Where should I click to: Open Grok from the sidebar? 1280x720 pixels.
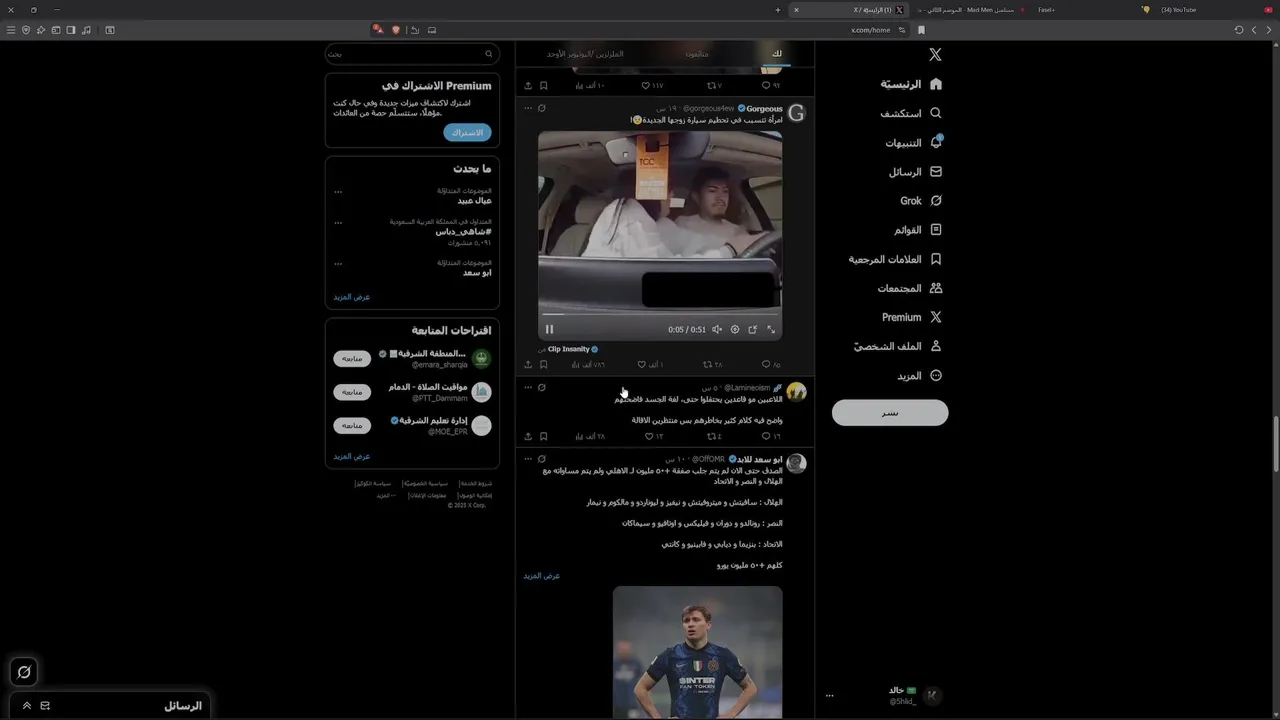tap(921, 201)
